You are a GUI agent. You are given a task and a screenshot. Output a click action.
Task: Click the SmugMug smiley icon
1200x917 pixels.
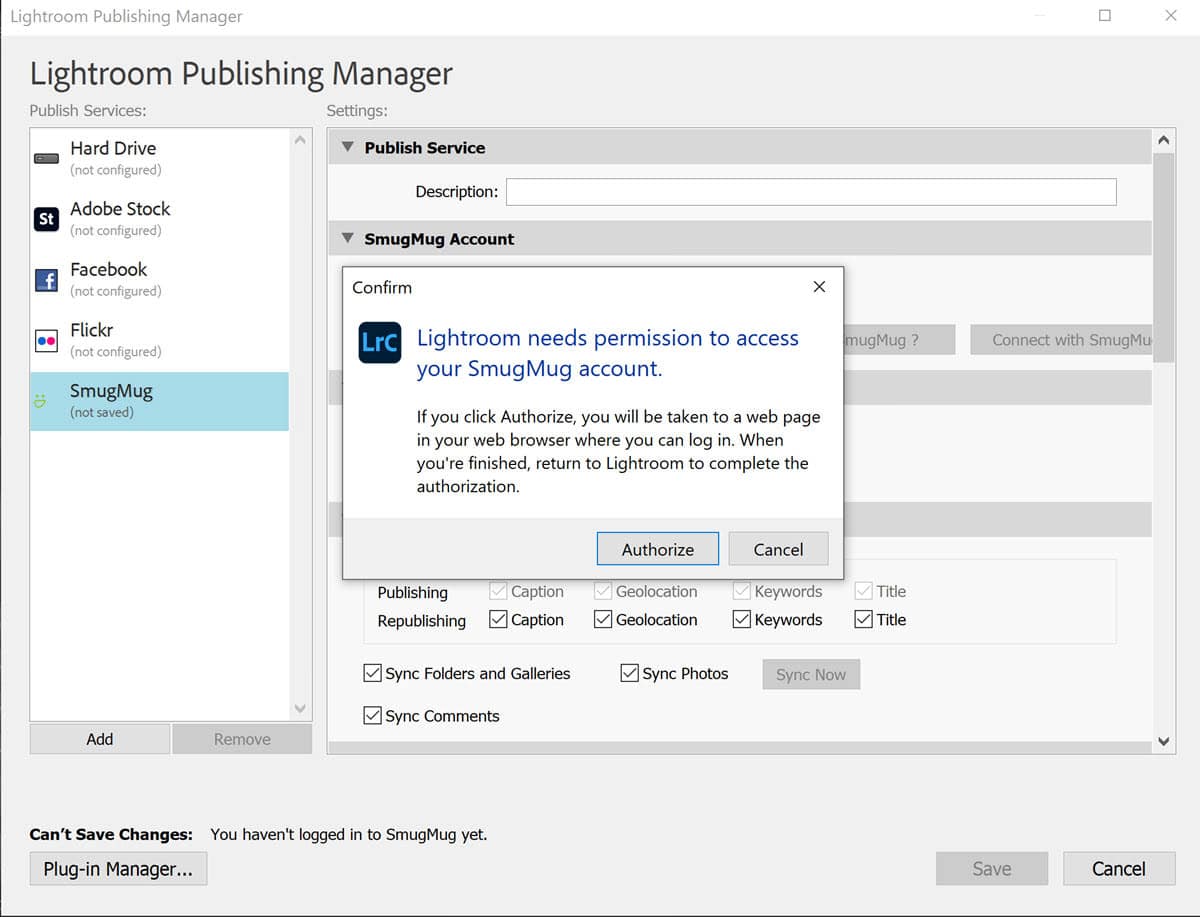(40, 401)
